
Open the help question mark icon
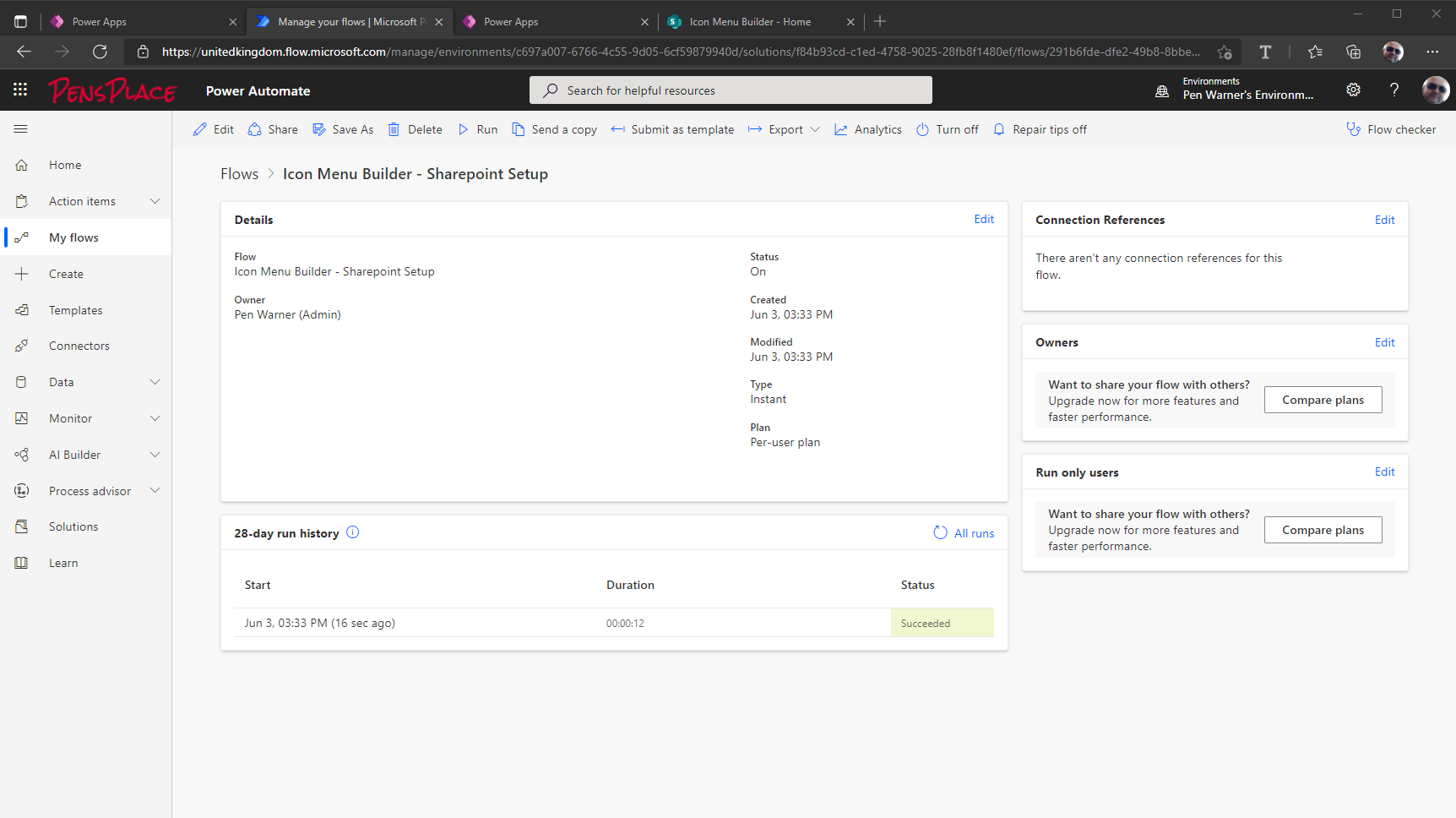[x=1394, y=90]
